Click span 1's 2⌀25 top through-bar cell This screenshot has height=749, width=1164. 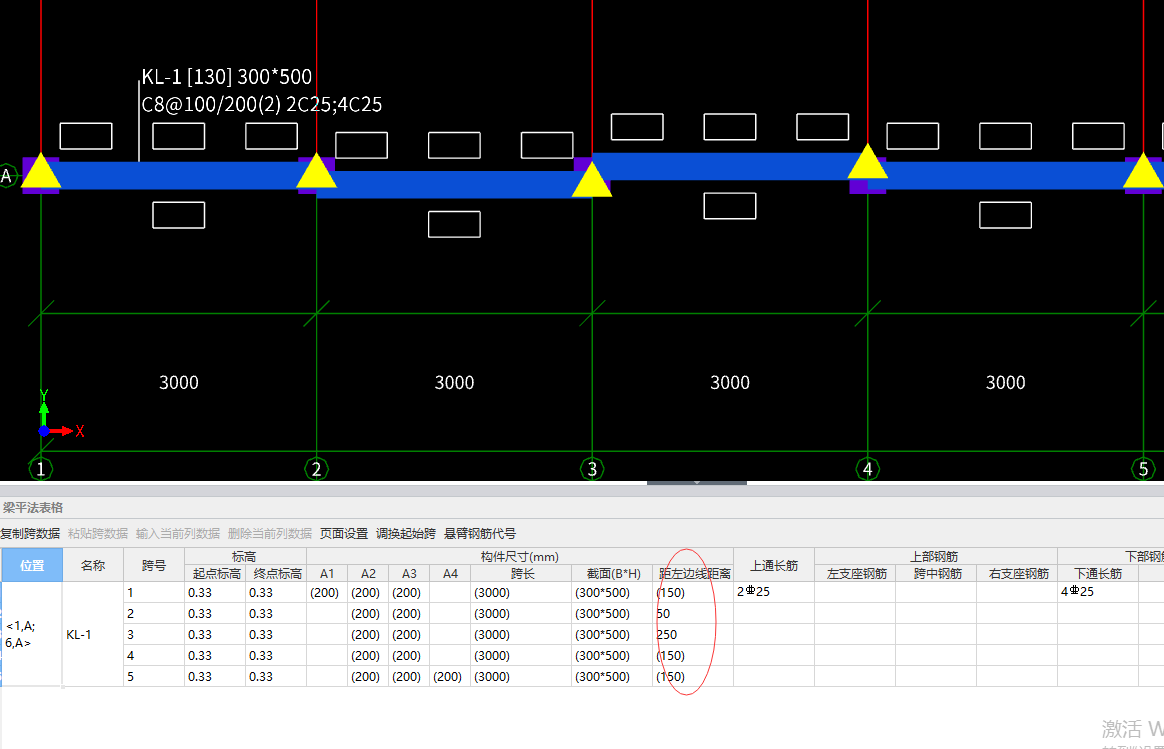774,592
